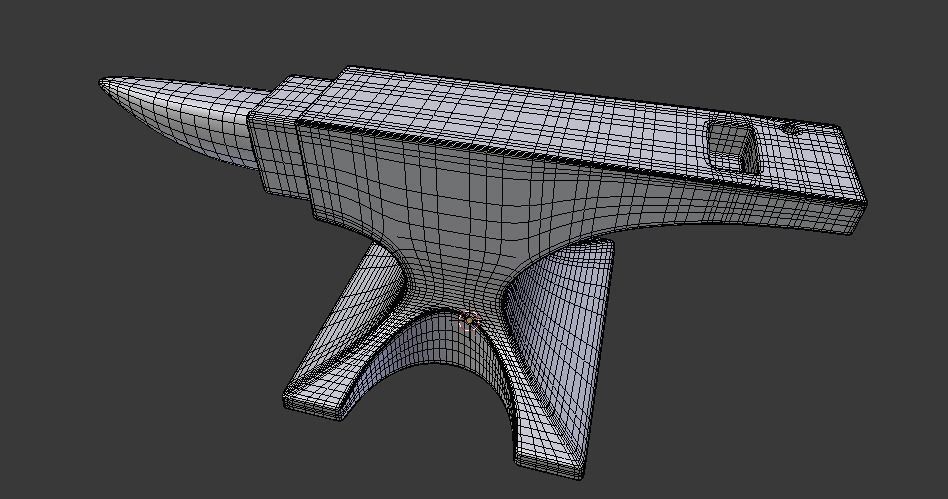Viewport: 948px width, 499px height.
Task: Click the 3D cursor under the anvil waist
Action: [469, 321]
